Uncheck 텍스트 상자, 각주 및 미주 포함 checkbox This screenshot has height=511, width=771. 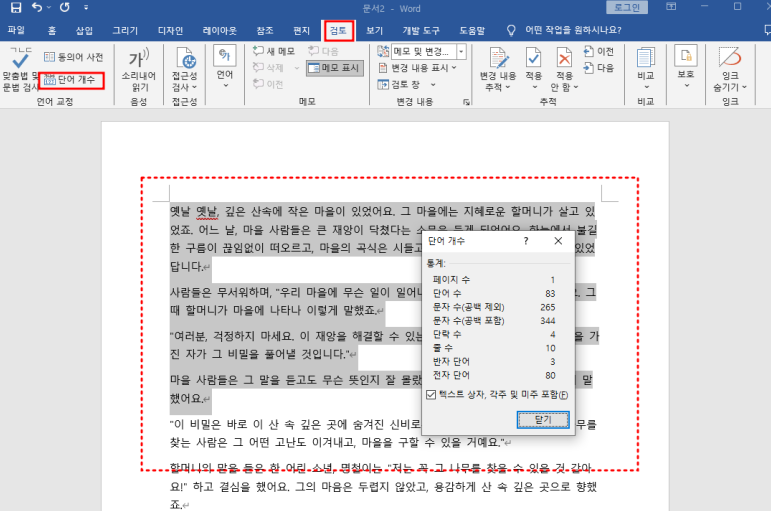tap(431, 395)
